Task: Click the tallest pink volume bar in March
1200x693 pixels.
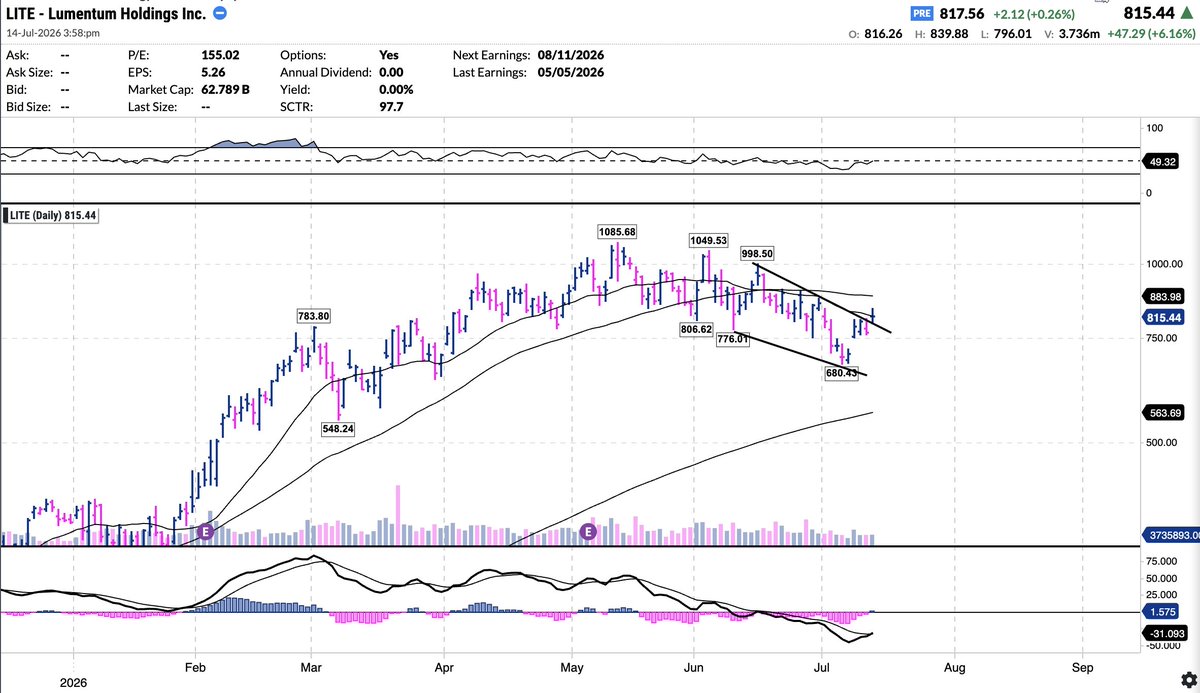Action: [399, 515]
